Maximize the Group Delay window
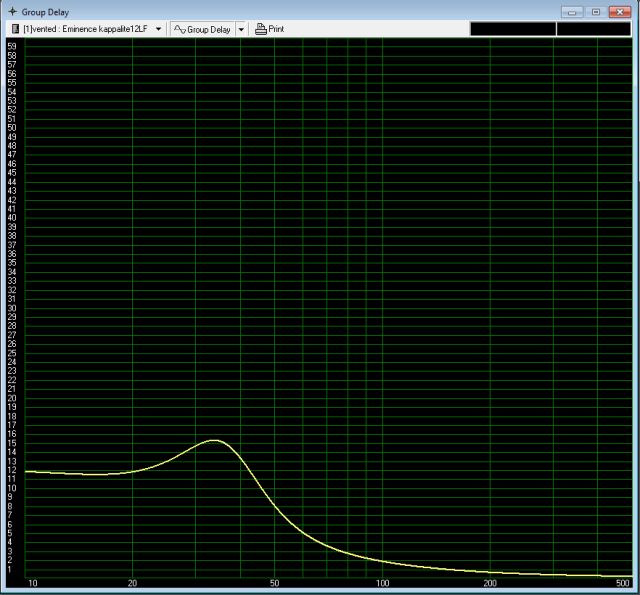The height and width of the screenshot is (595, 640). (595, 11)
